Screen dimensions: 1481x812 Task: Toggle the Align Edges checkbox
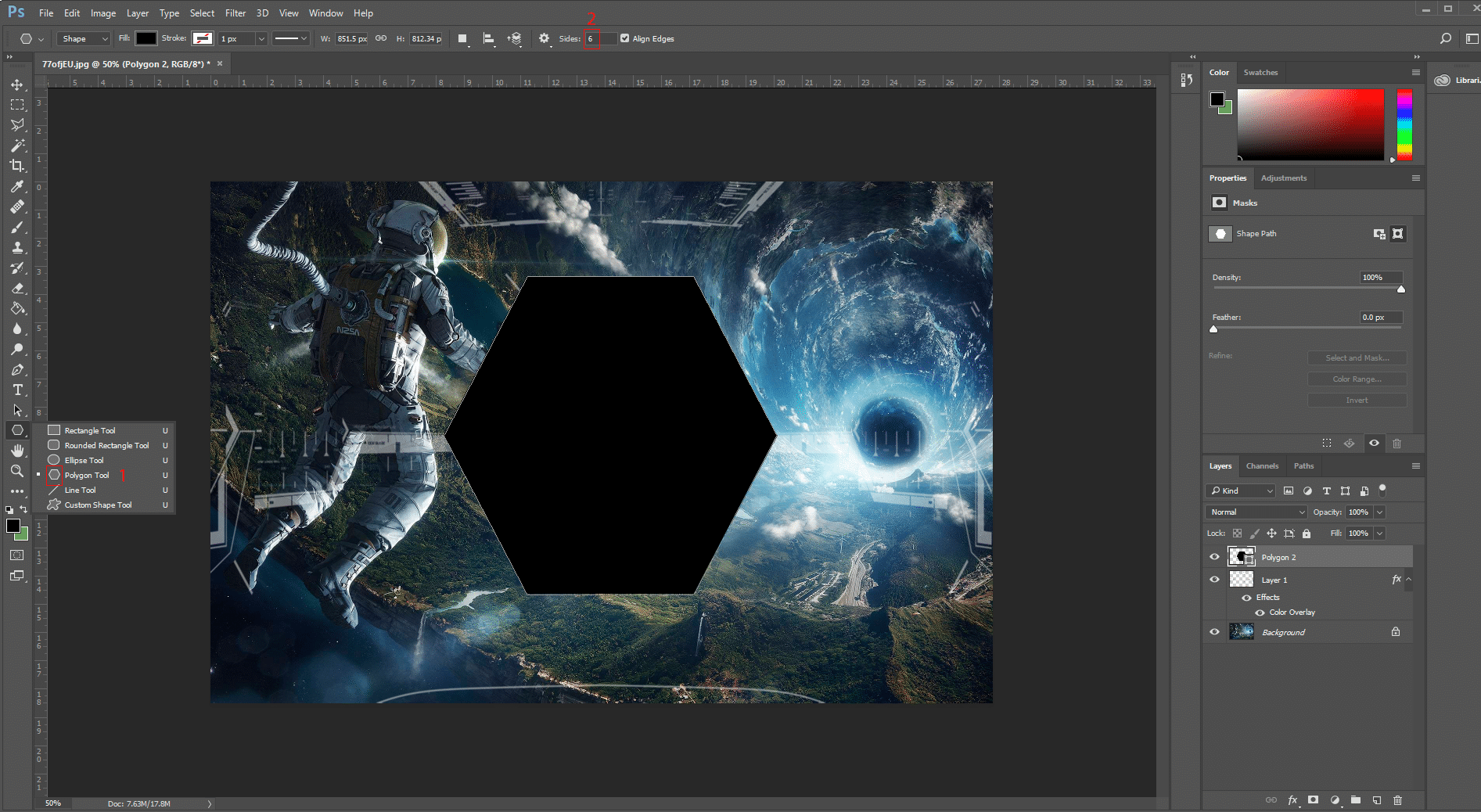coord(624,38)
